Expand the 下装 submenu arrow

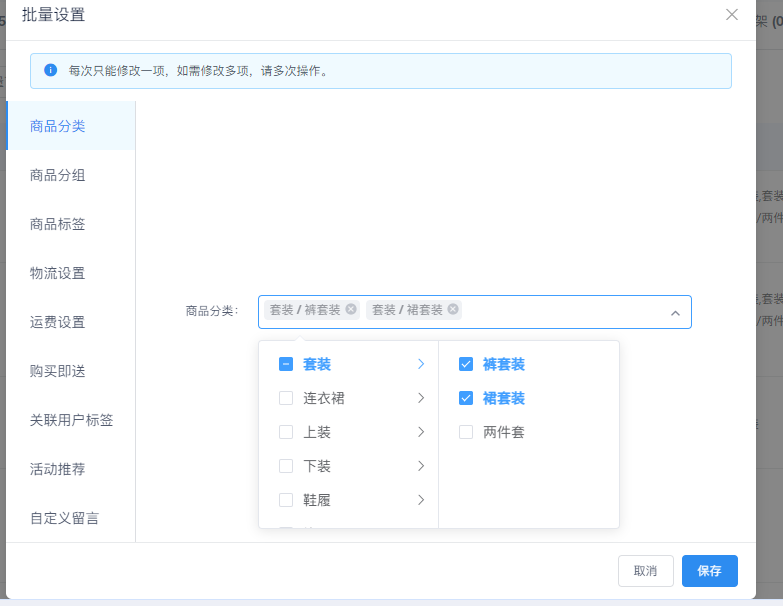(x=421, y=466)
